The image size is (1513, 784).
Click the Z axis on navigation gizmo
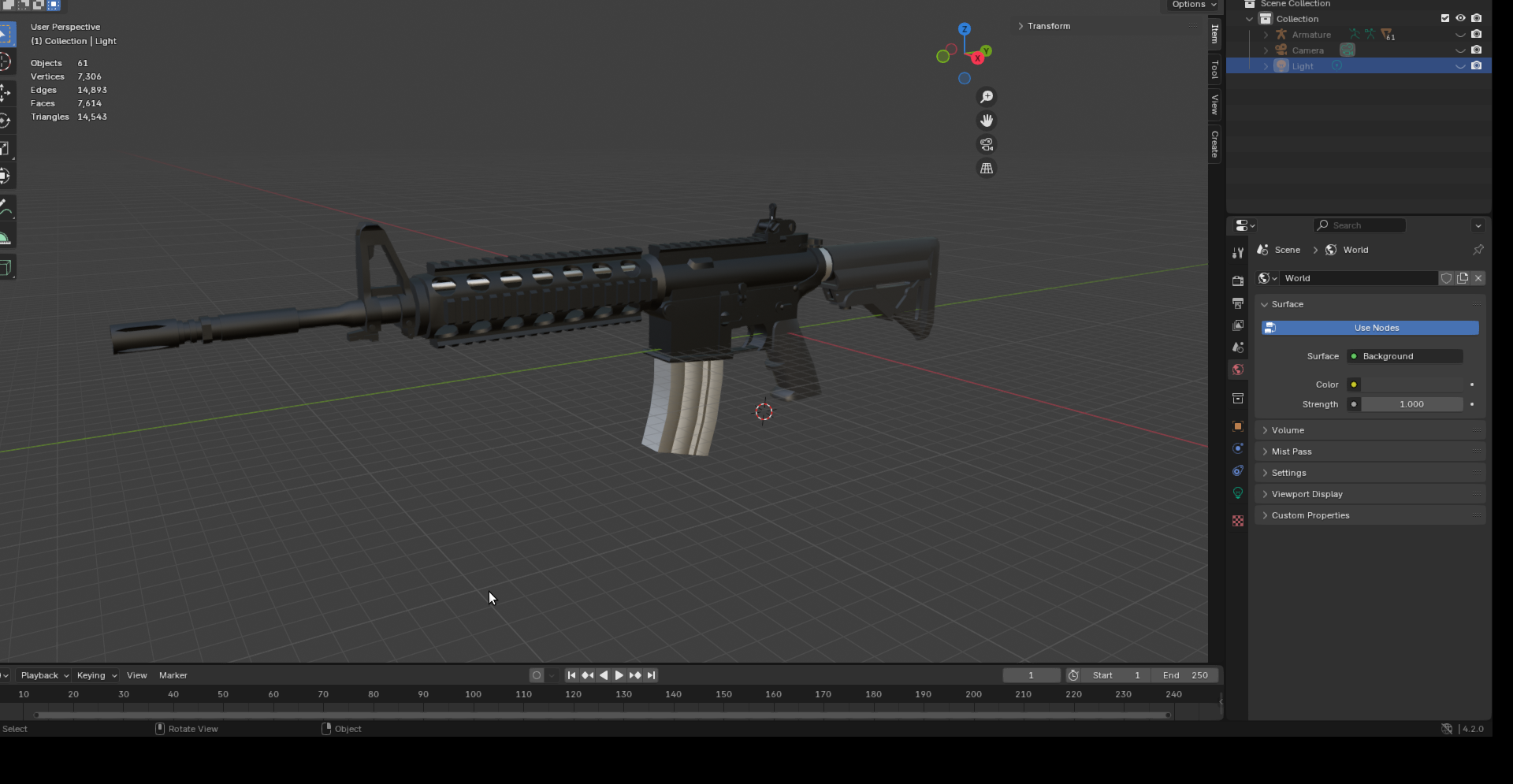(964, 29)
